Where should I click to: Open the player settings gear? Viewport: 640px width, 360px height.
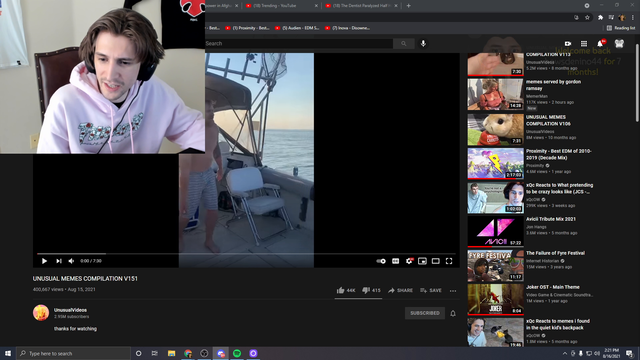tap(409, 261)
